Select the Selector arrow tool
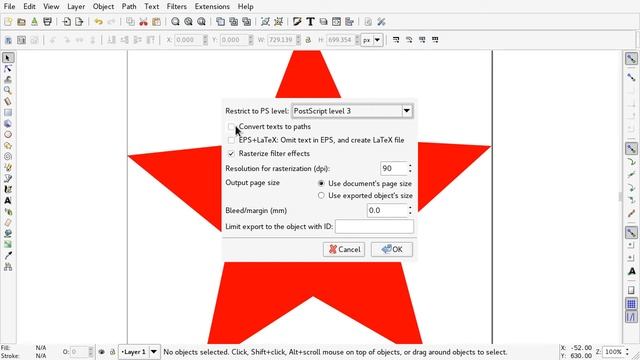Screen dimensions: 640x360 (x=8, y=58)
